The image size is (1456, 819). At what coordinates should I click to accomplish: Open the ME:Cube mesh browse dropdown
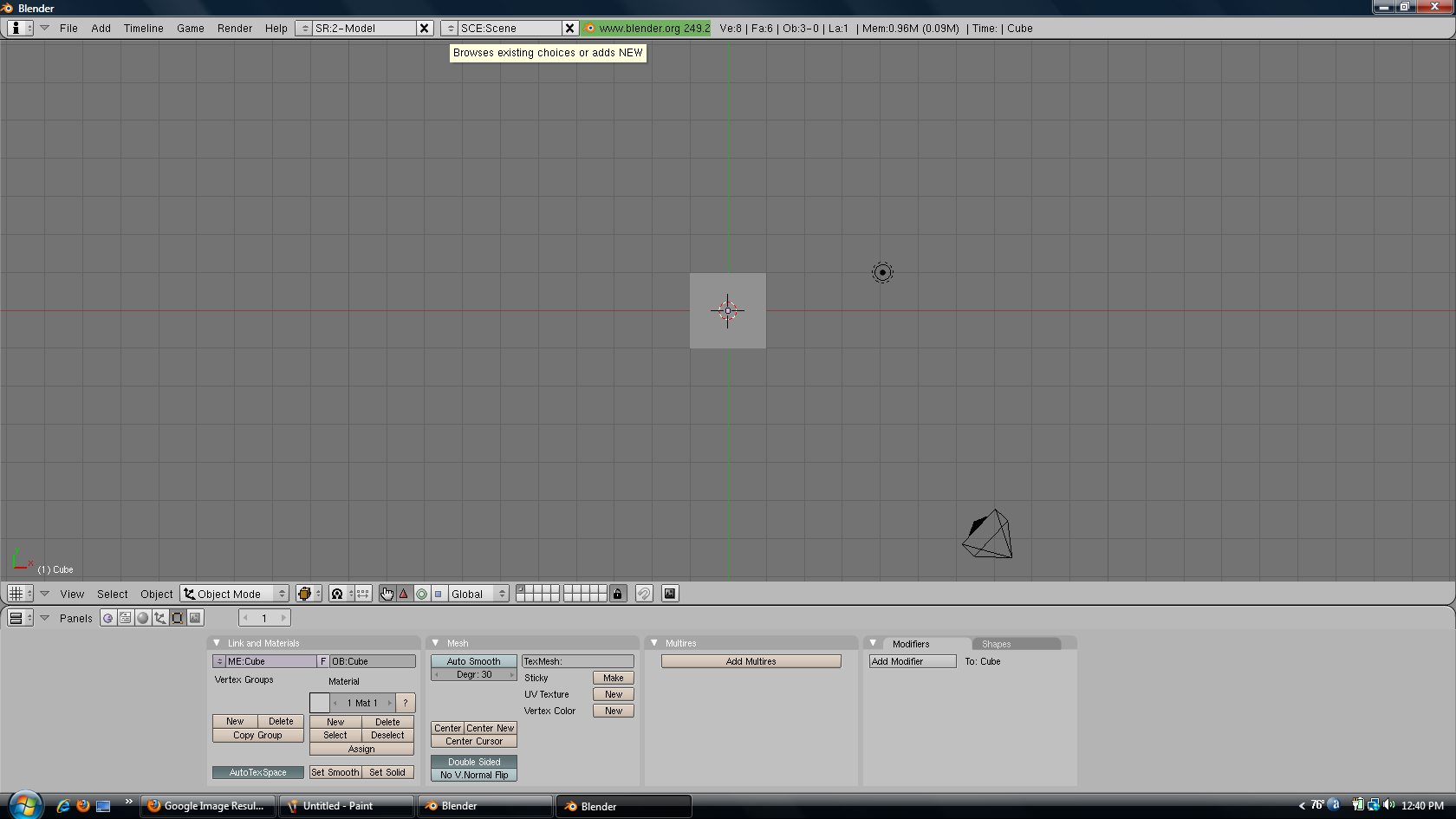click(x=219, y=661)
